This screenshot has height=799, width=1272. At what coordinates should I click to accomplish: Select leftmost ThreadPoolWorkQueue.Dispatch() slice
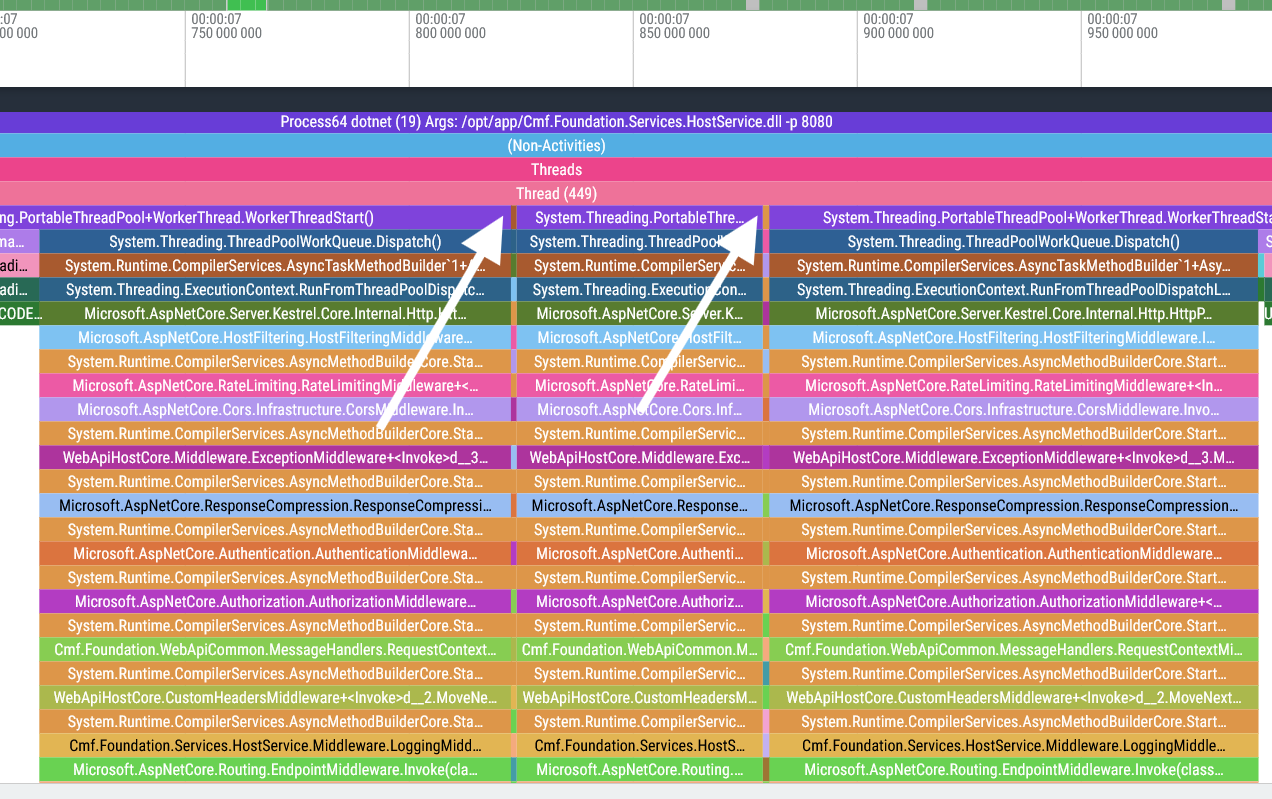pos(275,242)
